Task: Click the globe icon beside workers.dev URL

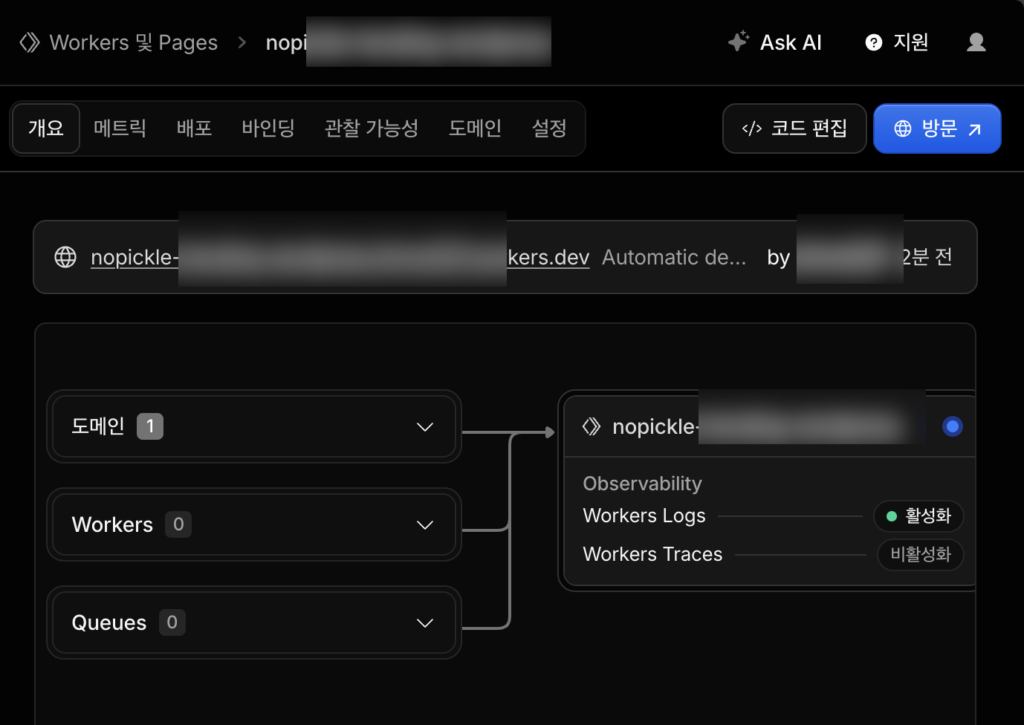Action: coord(65,257)
